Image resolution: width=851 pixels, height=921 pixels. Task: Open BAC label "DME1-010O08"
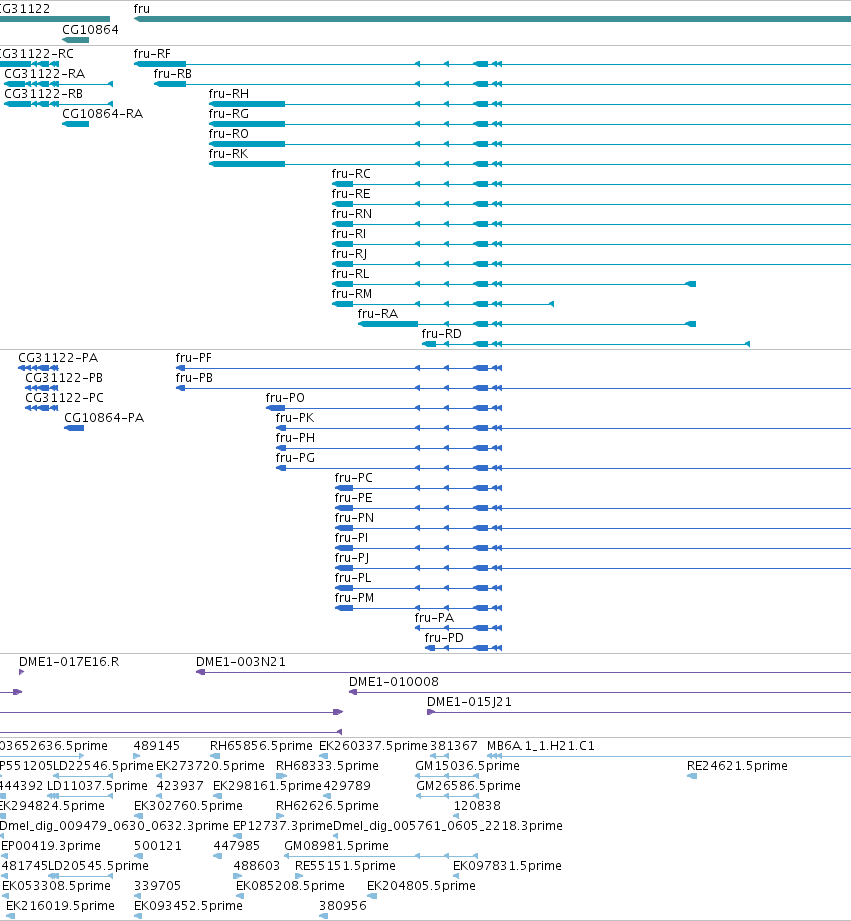pos(393,681)
